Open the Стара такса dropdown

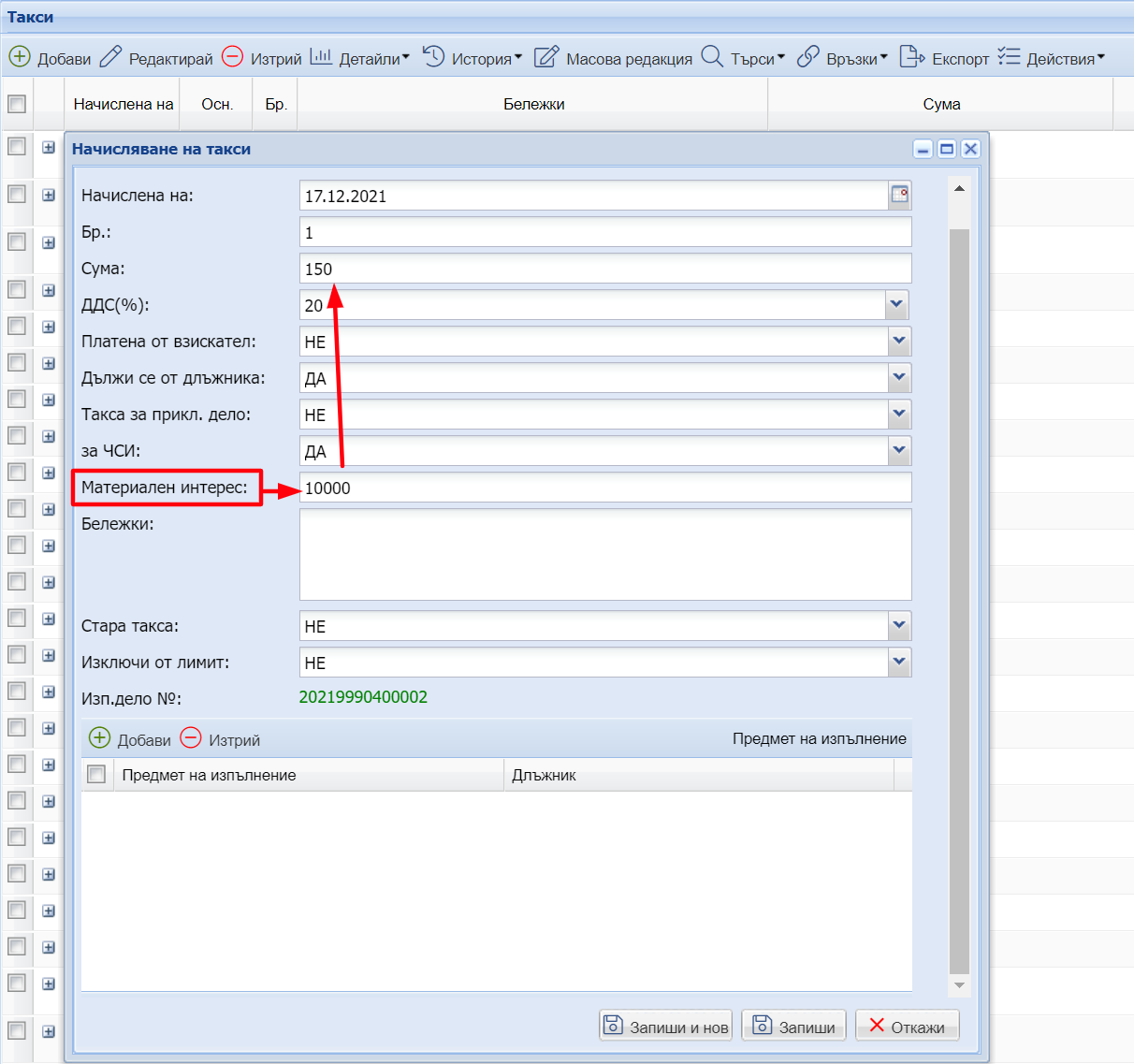point(898,625)
